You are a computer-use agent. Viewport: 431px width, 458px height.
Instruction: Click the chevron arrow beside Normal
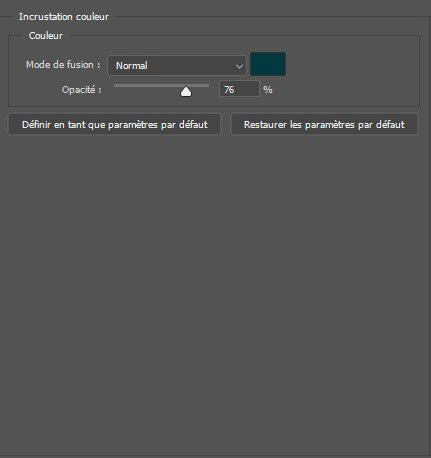(x=239, y=66)
